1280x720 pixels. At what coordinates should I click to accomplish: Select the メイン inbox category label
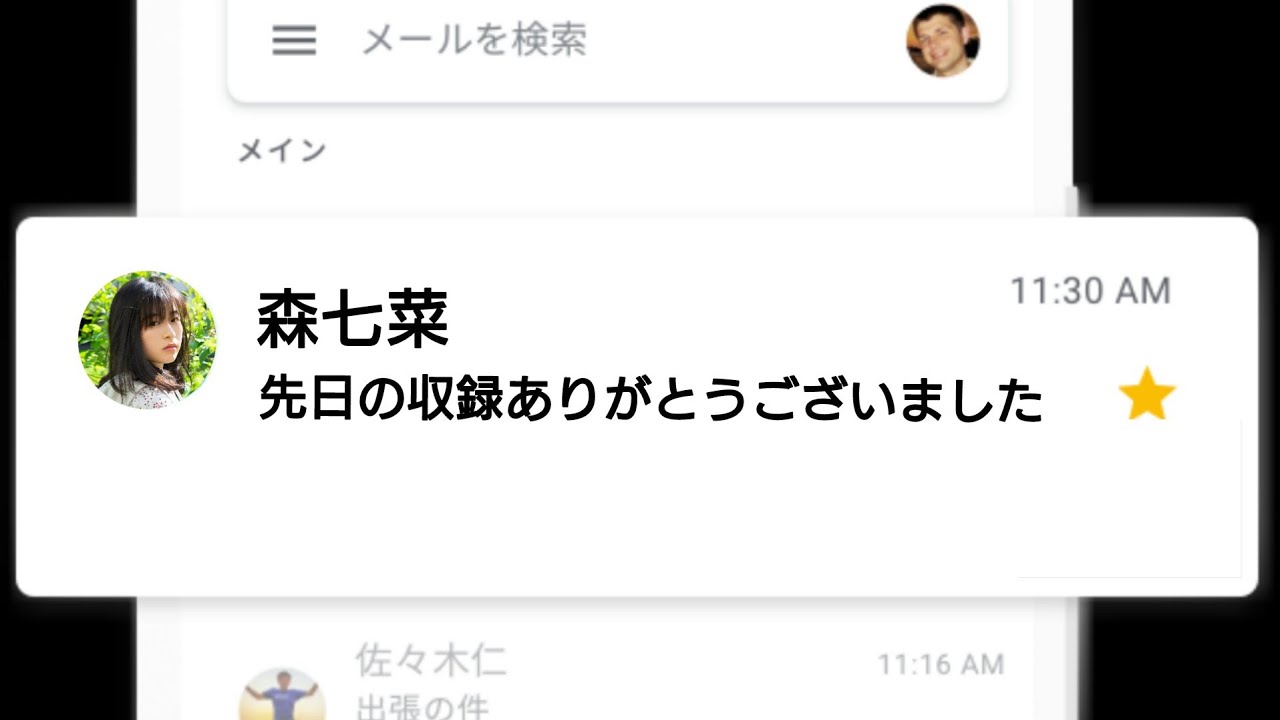click(x=282, y=151)
